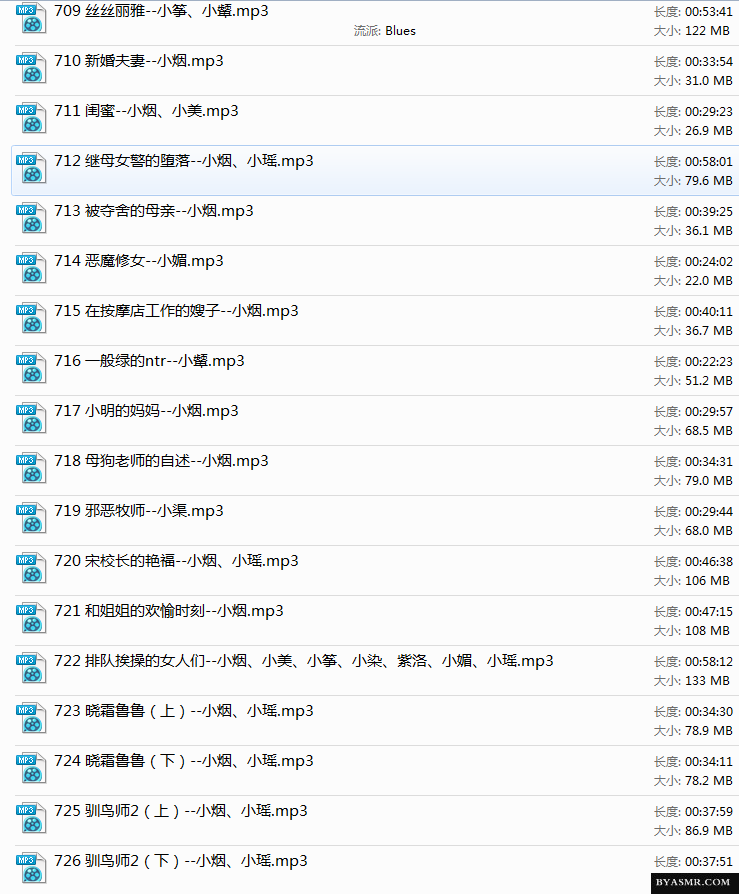Click the size value 86.9 MB
Screen dimensions: 739x894
click(x=709, y=831)
